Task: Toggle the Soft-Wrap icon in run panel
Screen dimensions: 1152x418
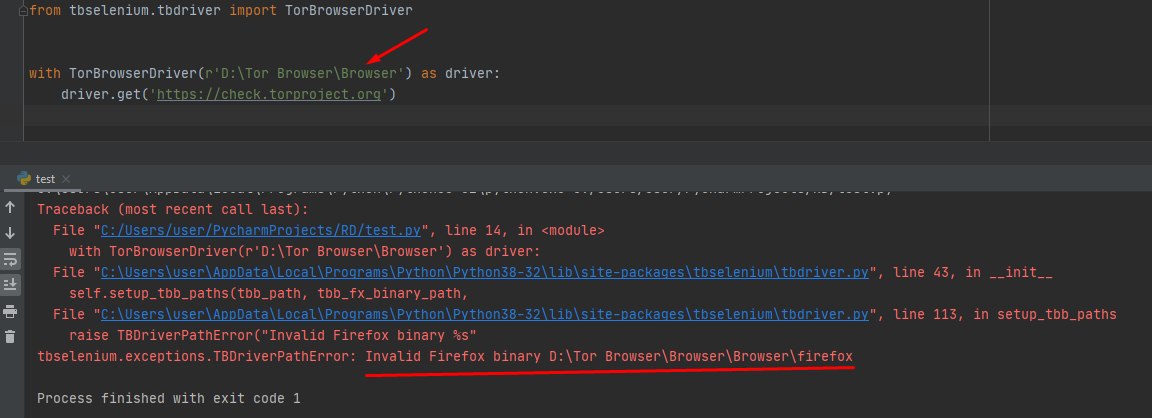Action: 10,259
